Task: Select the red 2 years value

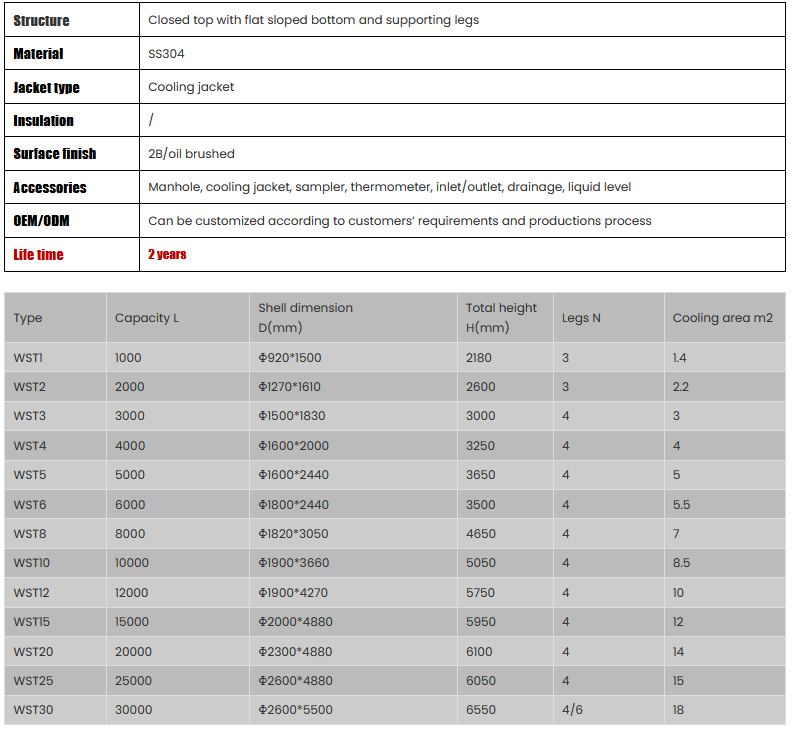Action: 167,255
